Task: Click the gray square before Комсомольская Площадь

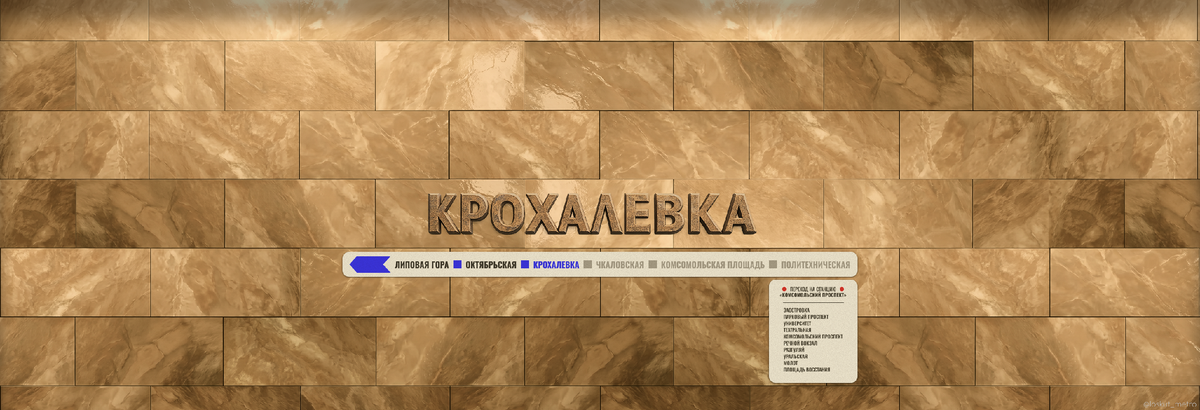Action: [x=652, y=265]
